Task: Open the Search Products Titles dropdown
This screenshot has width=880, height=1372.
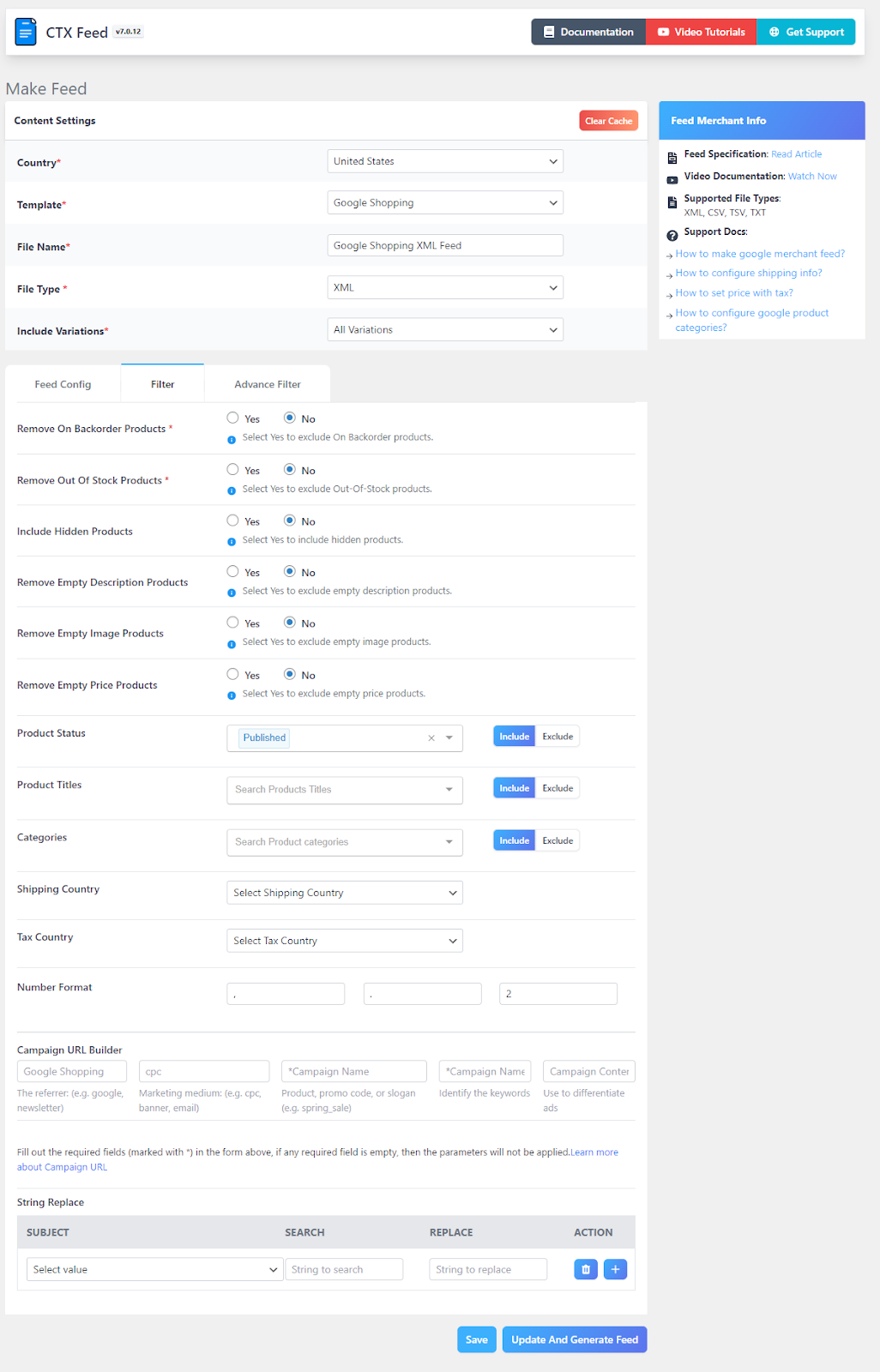Action: click(x=345, y=790)
